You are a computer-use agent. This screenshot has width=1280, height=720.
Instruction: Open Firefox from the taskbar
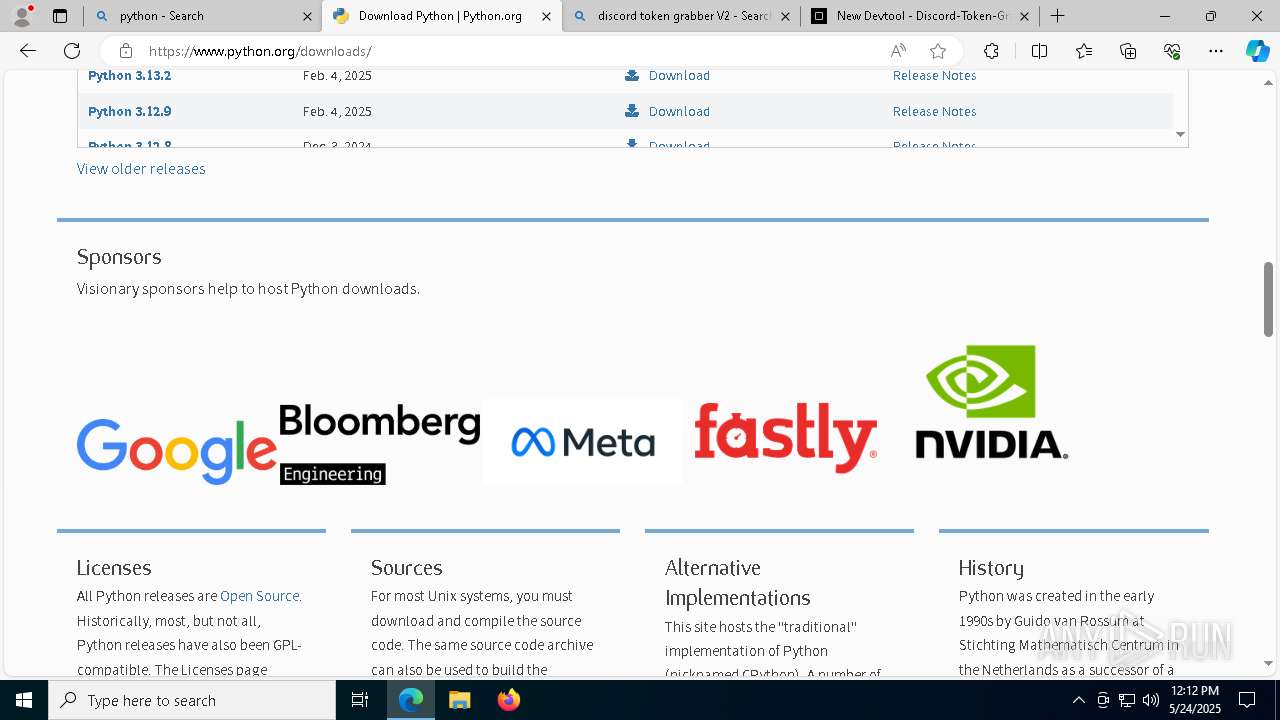pyautogui.click(x=508, y=700)
